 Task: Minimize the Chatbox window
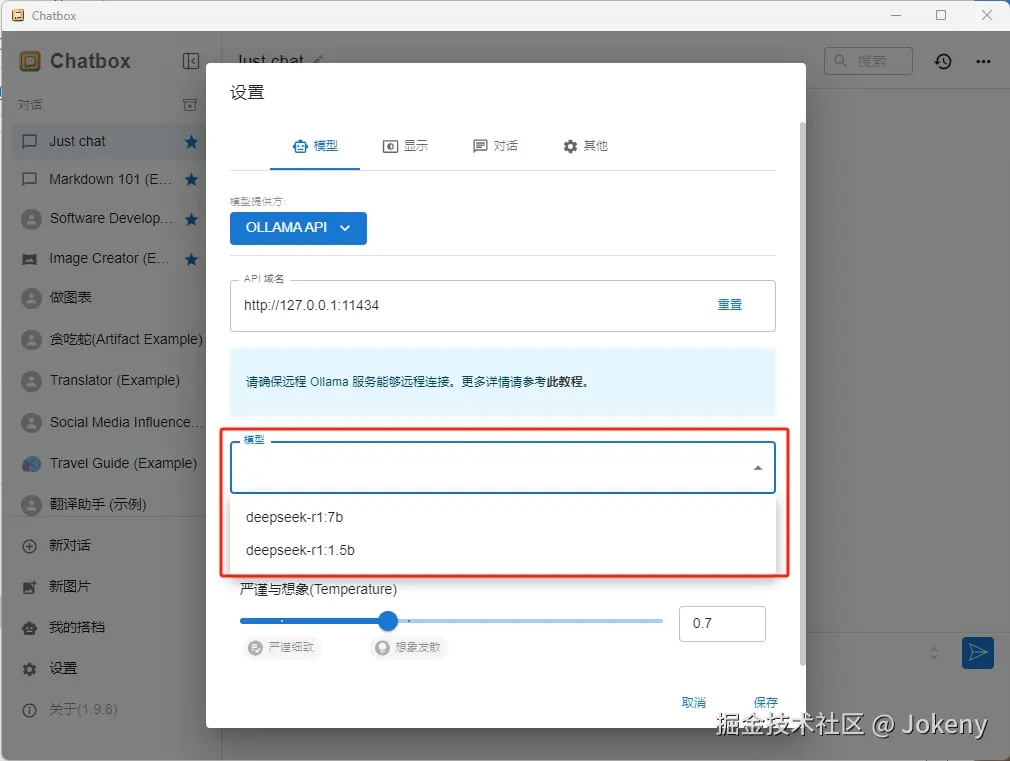(896, 15)
